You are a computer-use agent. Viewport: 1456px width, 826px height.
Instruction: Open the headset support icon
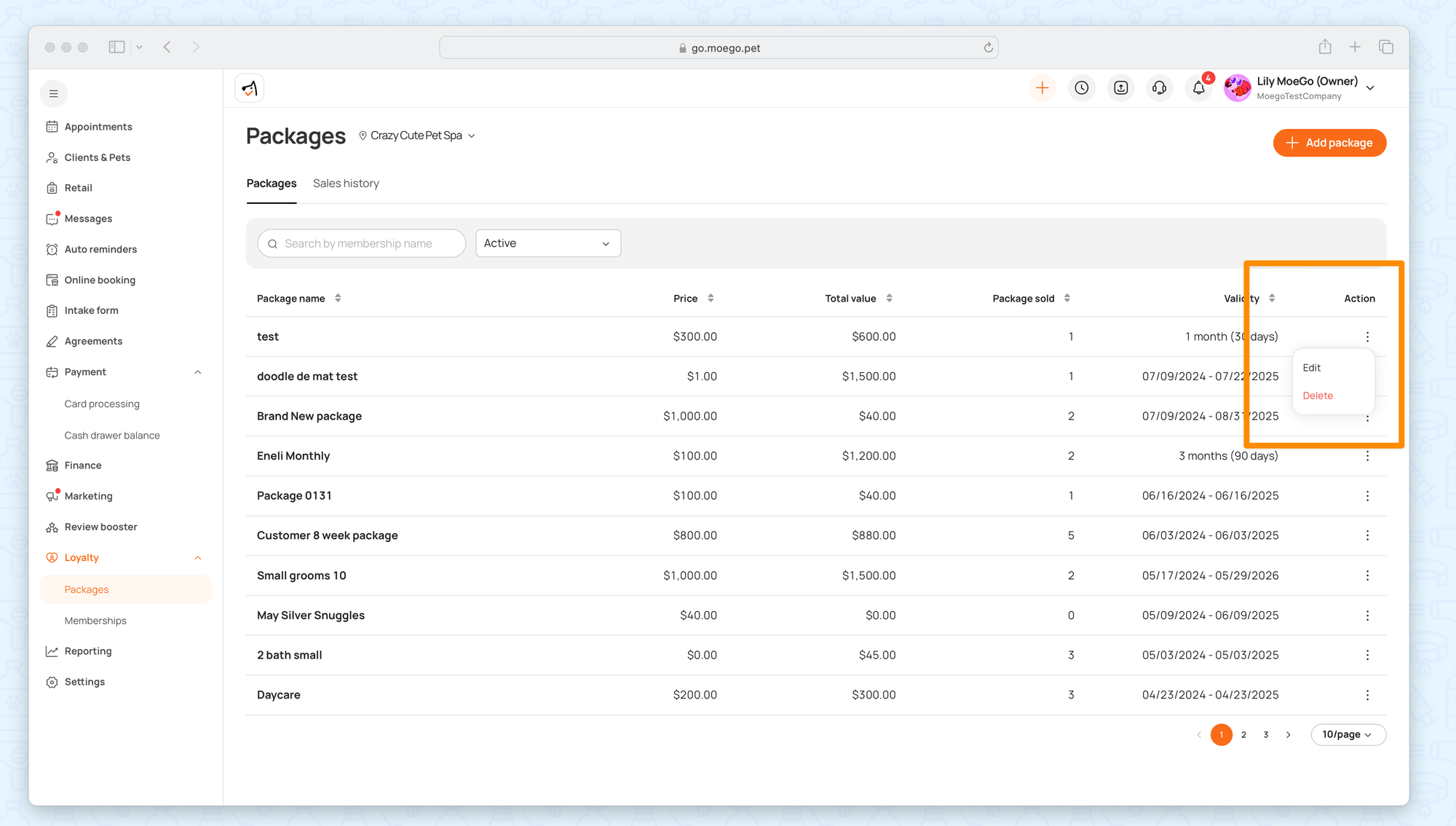[x=1160, y=88]
